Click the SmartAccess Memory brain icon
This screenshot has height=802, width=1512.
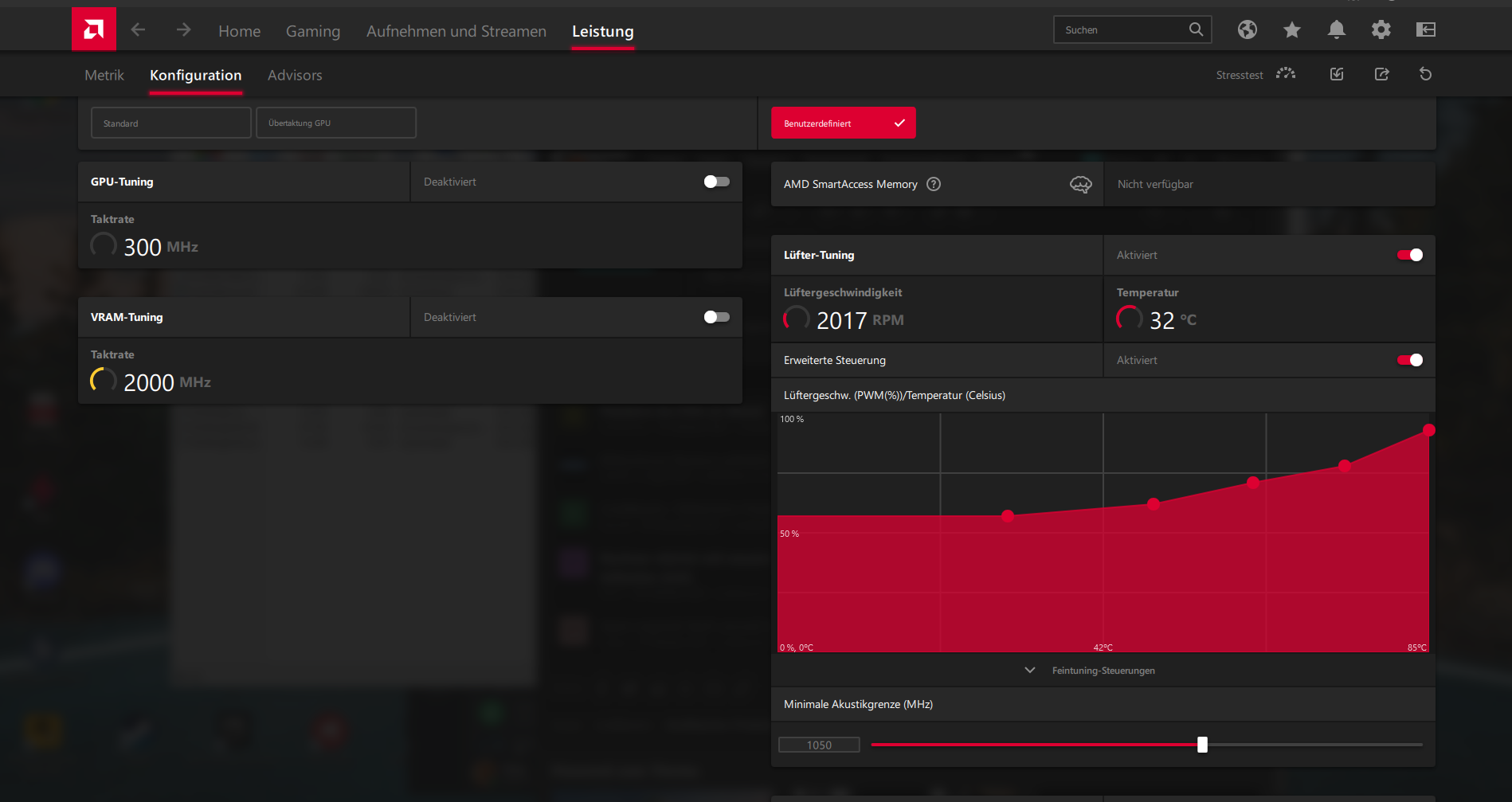pos(1081,184)
